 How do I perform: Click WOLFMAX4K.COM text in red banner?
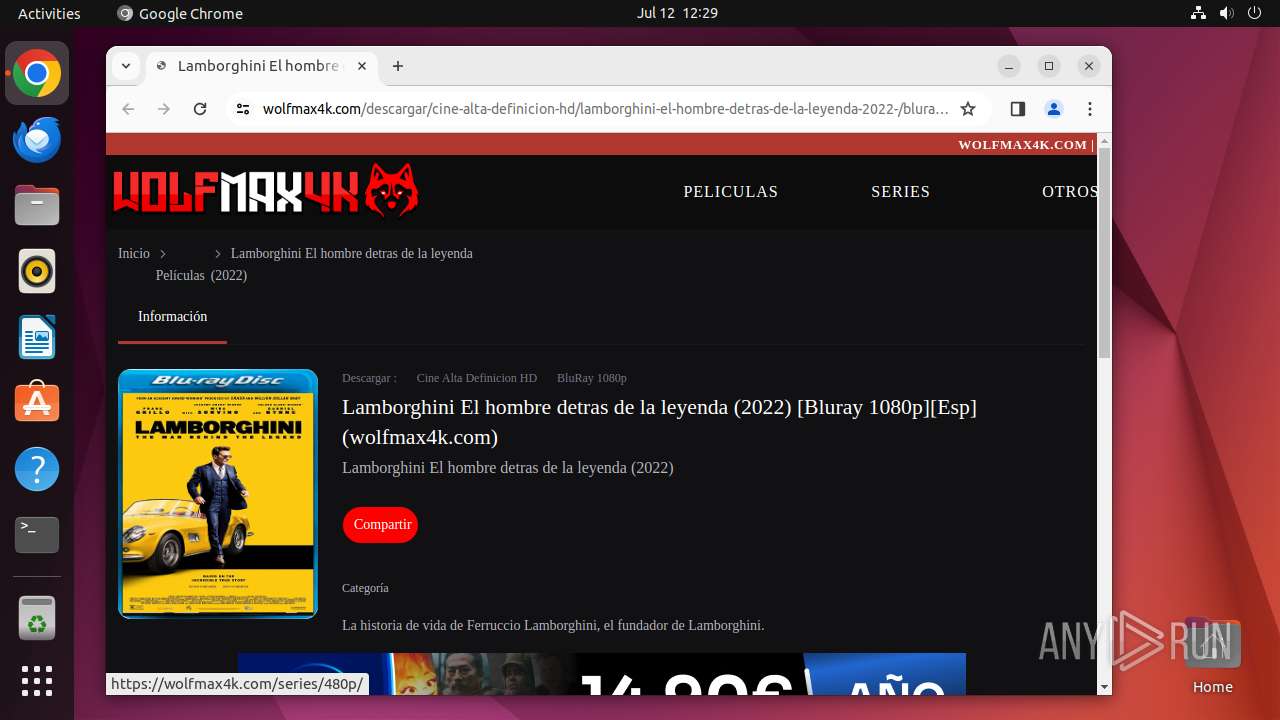(1022, 145)
